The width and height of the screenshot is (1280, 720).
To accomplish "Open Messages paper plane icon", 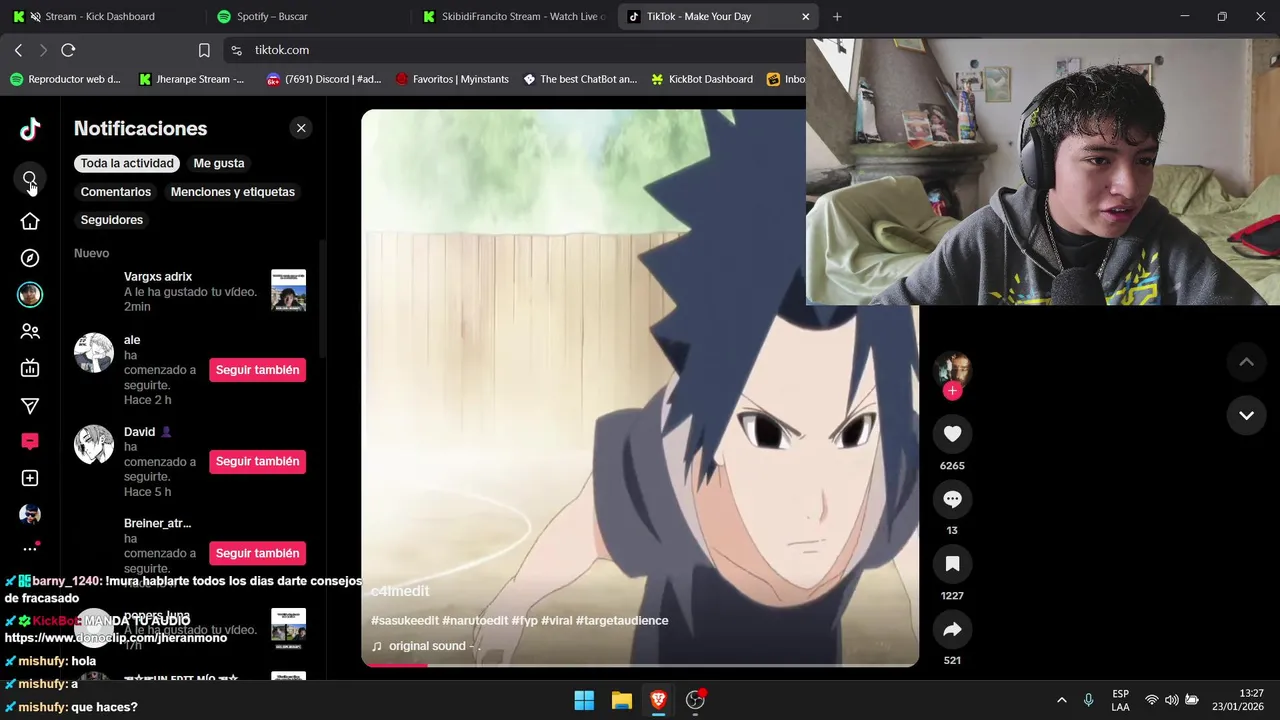I will click(30, 405).
